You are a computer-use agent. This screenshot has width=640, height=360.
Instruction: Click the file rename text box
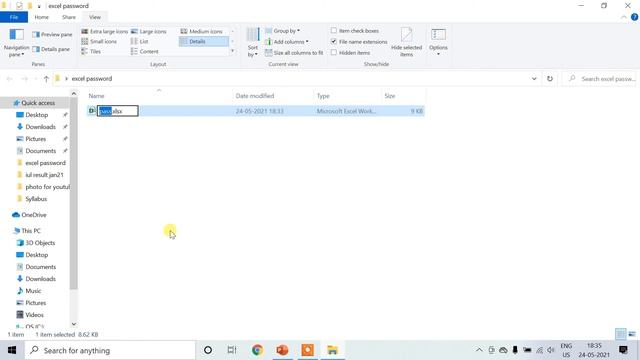click(x=118, y=111)
